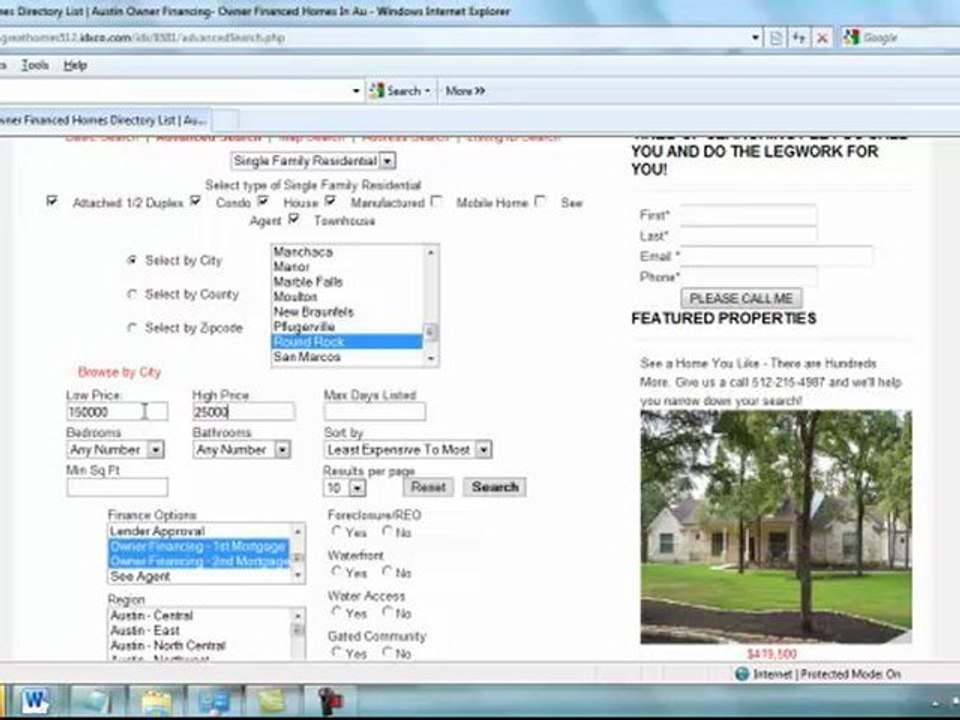The width and height of the screenshot is (960, 720).
Task: Uncheck the Townhouse checkbox
Action: (293, 218)
